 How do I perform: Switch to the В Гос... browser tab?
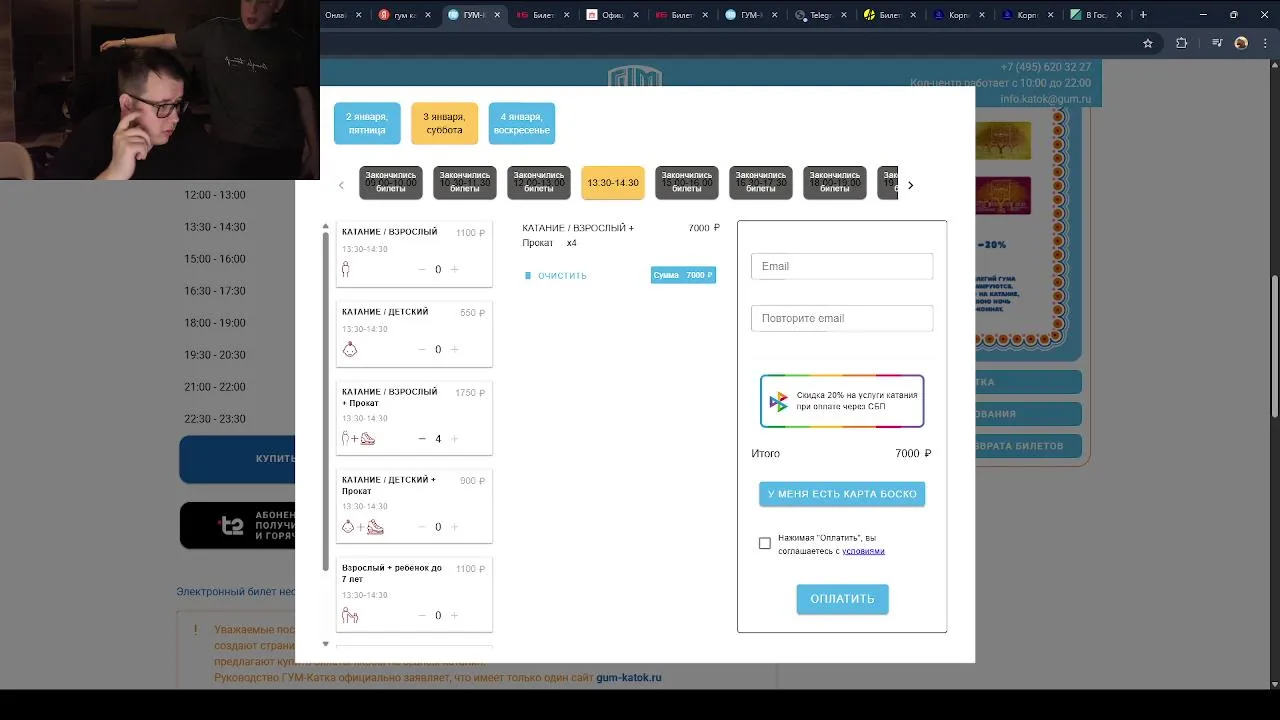click(x=1096, y=15)
